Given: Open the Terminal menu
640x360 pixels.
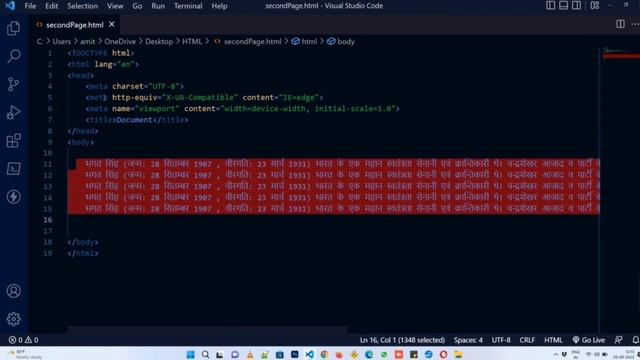Looking at the screenshot, I should click(x=188, y=6).
